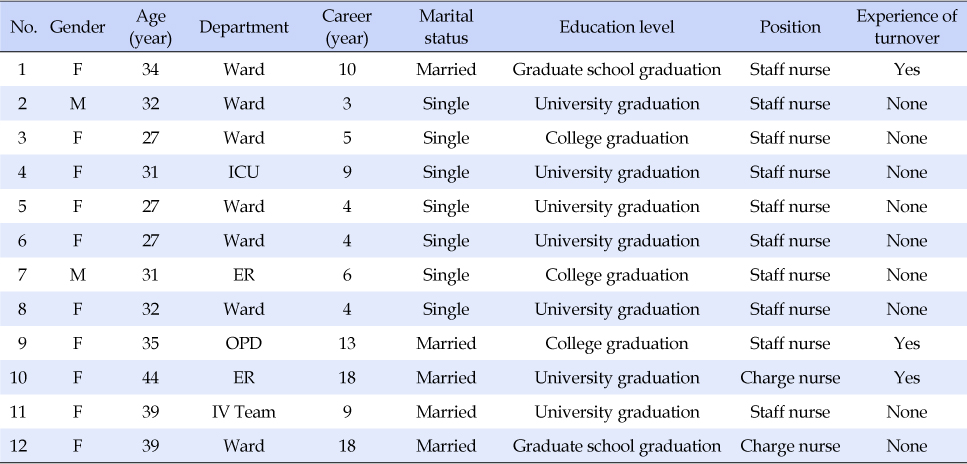The width and height of the screenshot is (967, 464).
Task: Click the Marital status header
Action: [446, 27]
